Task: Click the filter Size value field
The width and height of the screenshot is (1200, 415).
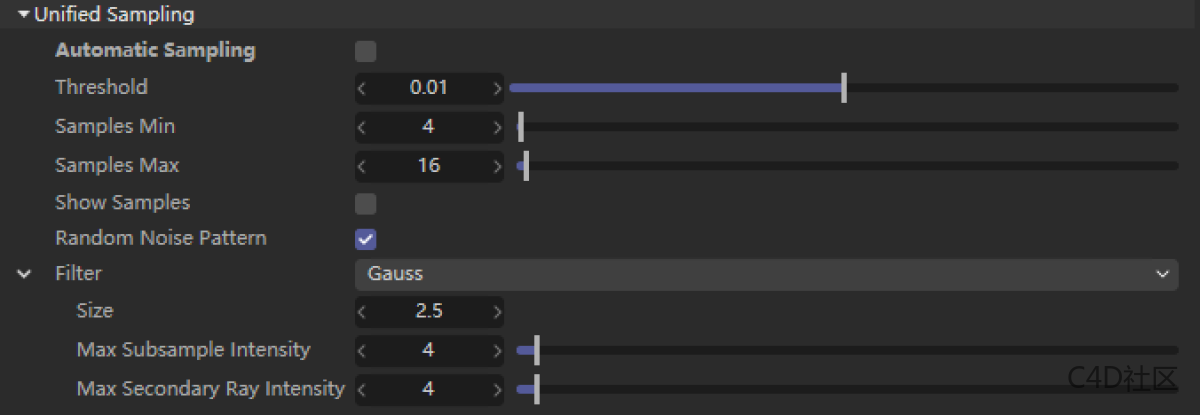Action: (x=429, y=311)
